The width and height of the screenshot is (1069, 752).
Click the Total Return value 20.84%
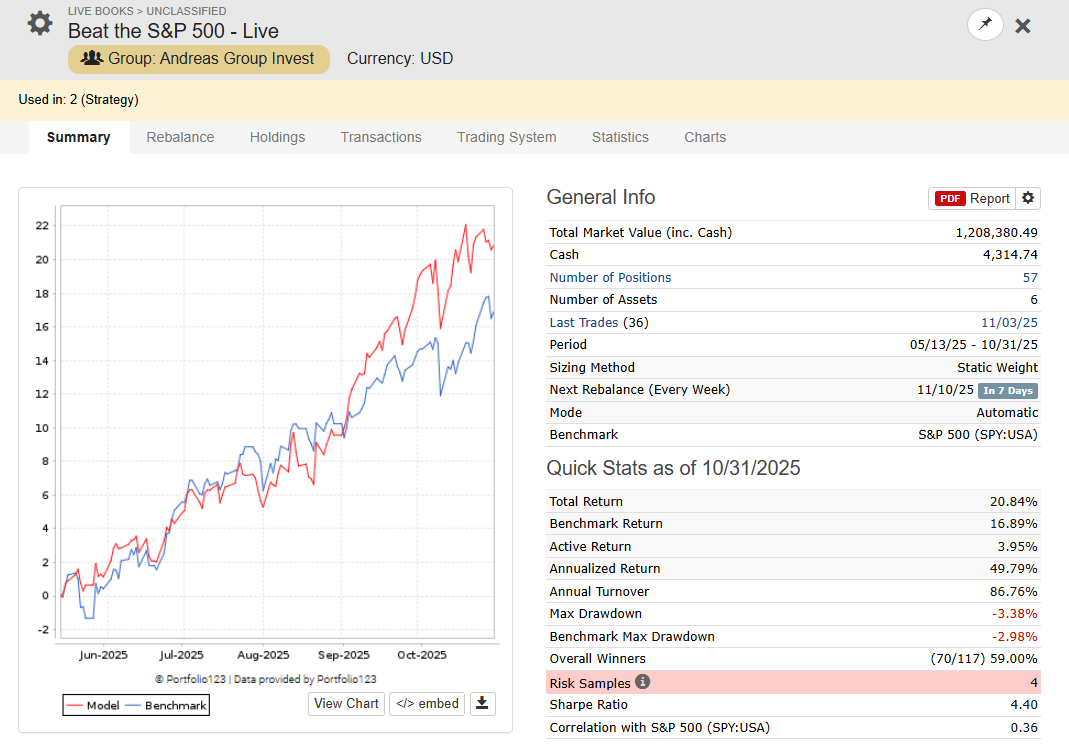coord(1013,501)
